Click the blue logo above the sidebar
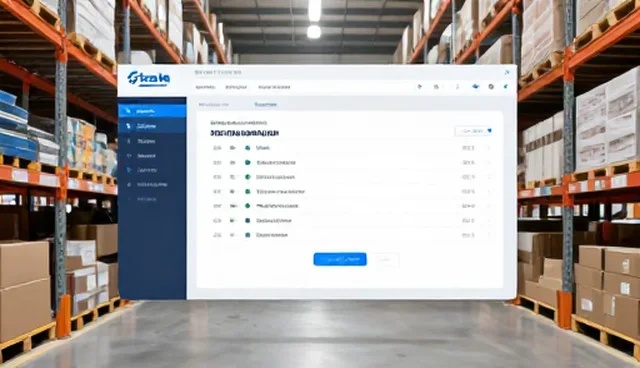Viewport: 640px width, 368px height. (x=149, y=78)
